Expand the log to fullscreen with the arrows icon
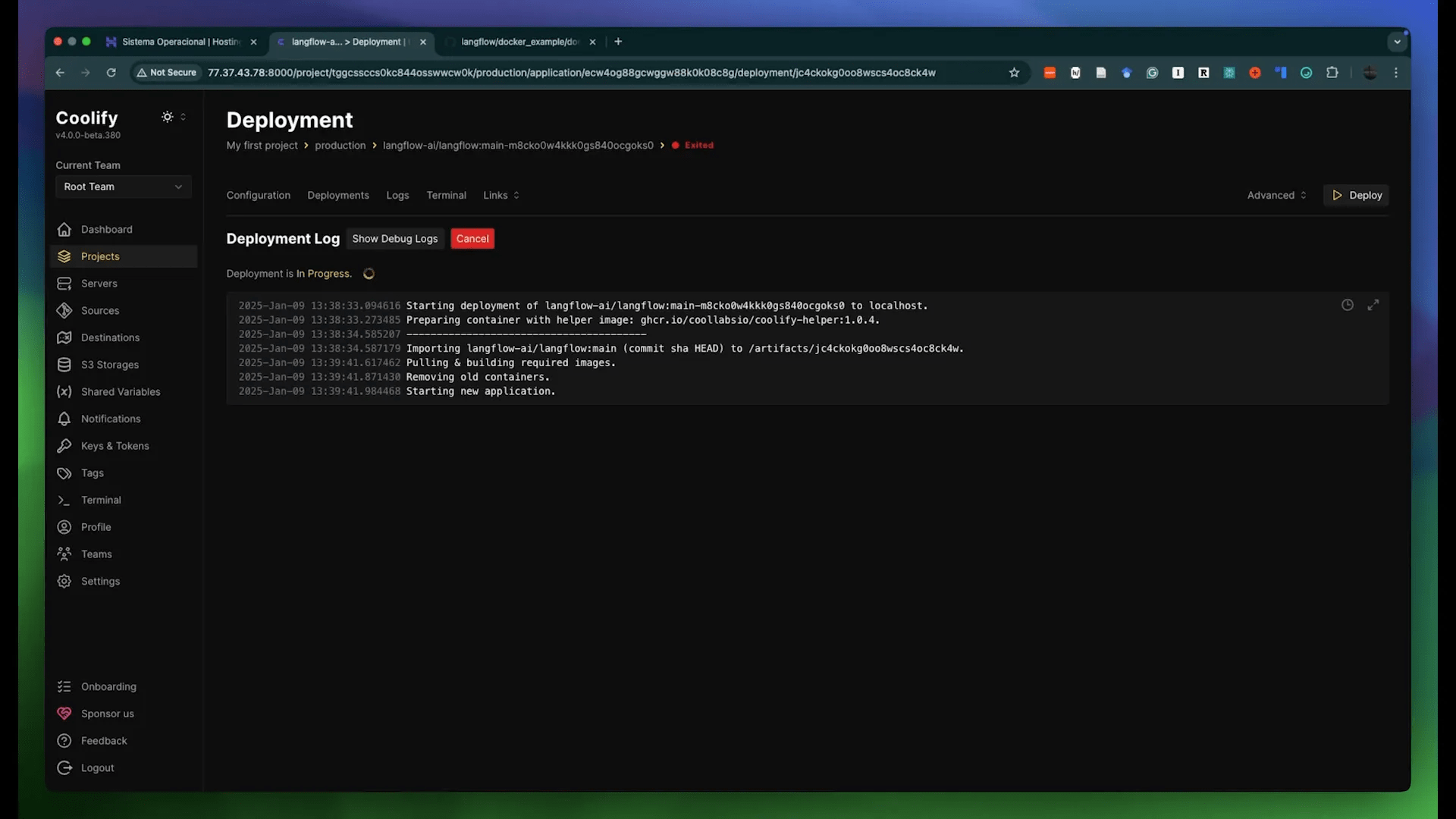This screenshot has width=1456, height=819. pos(1373,305)
